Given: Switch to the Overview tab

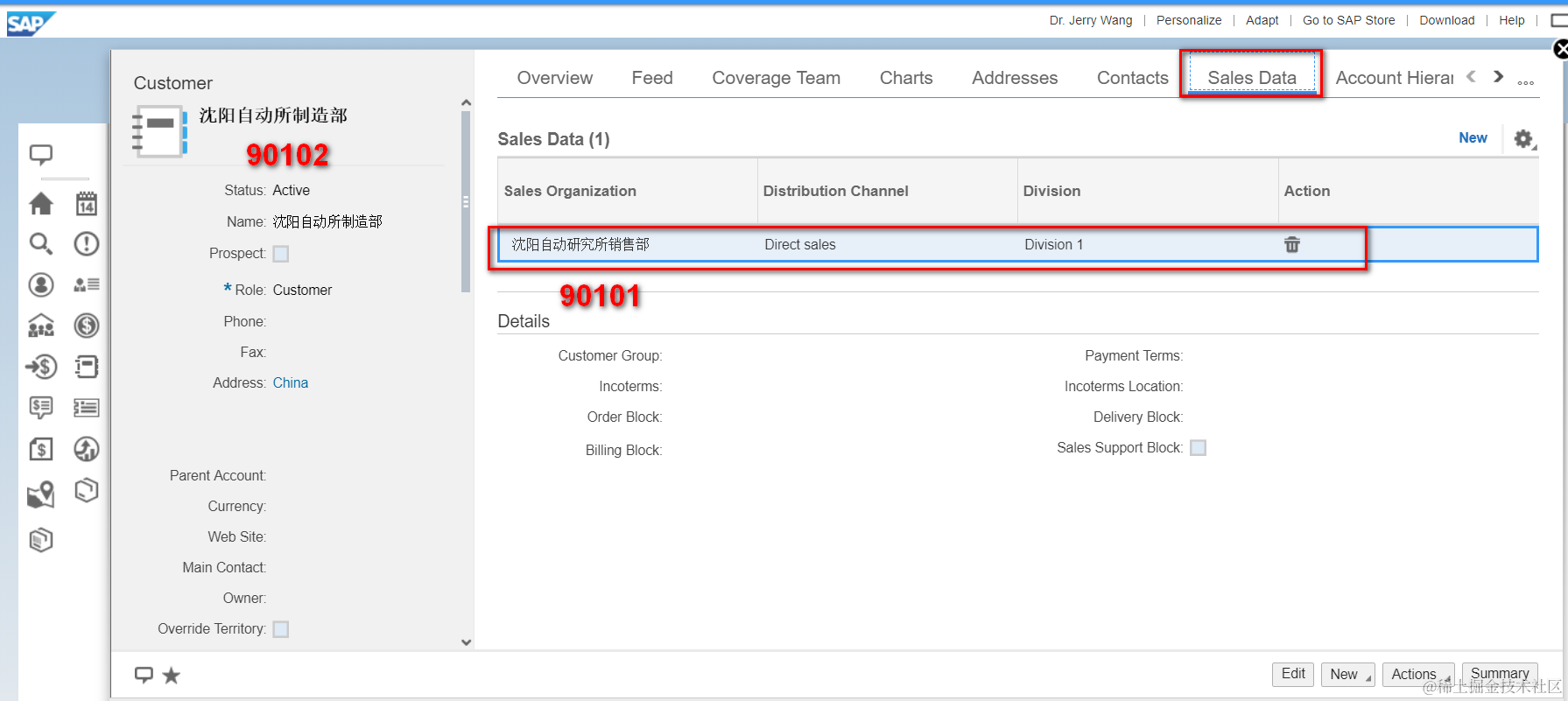Looking at the screenshot, I should [555, 78].
